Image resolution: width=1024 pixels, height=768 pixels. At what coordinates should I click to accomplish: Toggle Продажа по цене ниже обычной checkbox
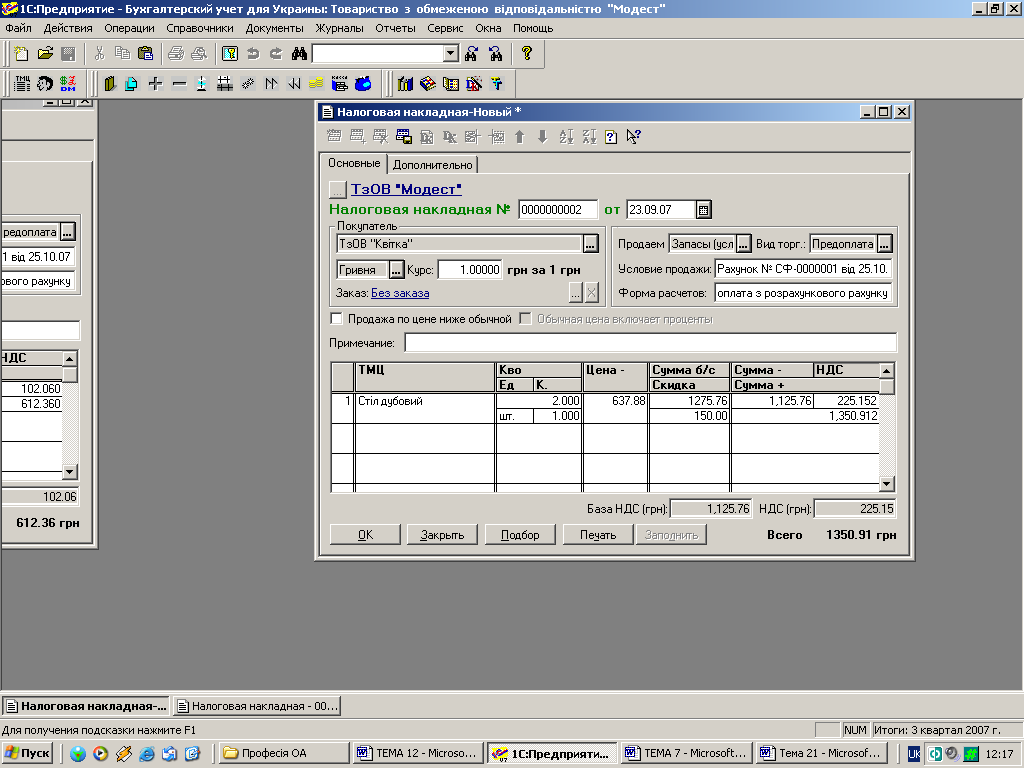[337, 319]
